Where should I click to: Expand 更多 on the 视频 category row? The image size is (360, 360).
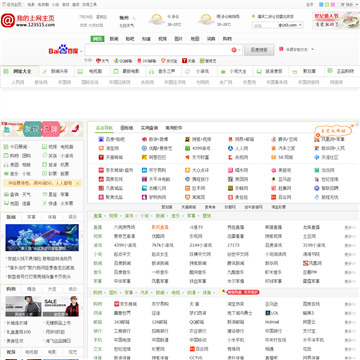click(x=350, y=237)
